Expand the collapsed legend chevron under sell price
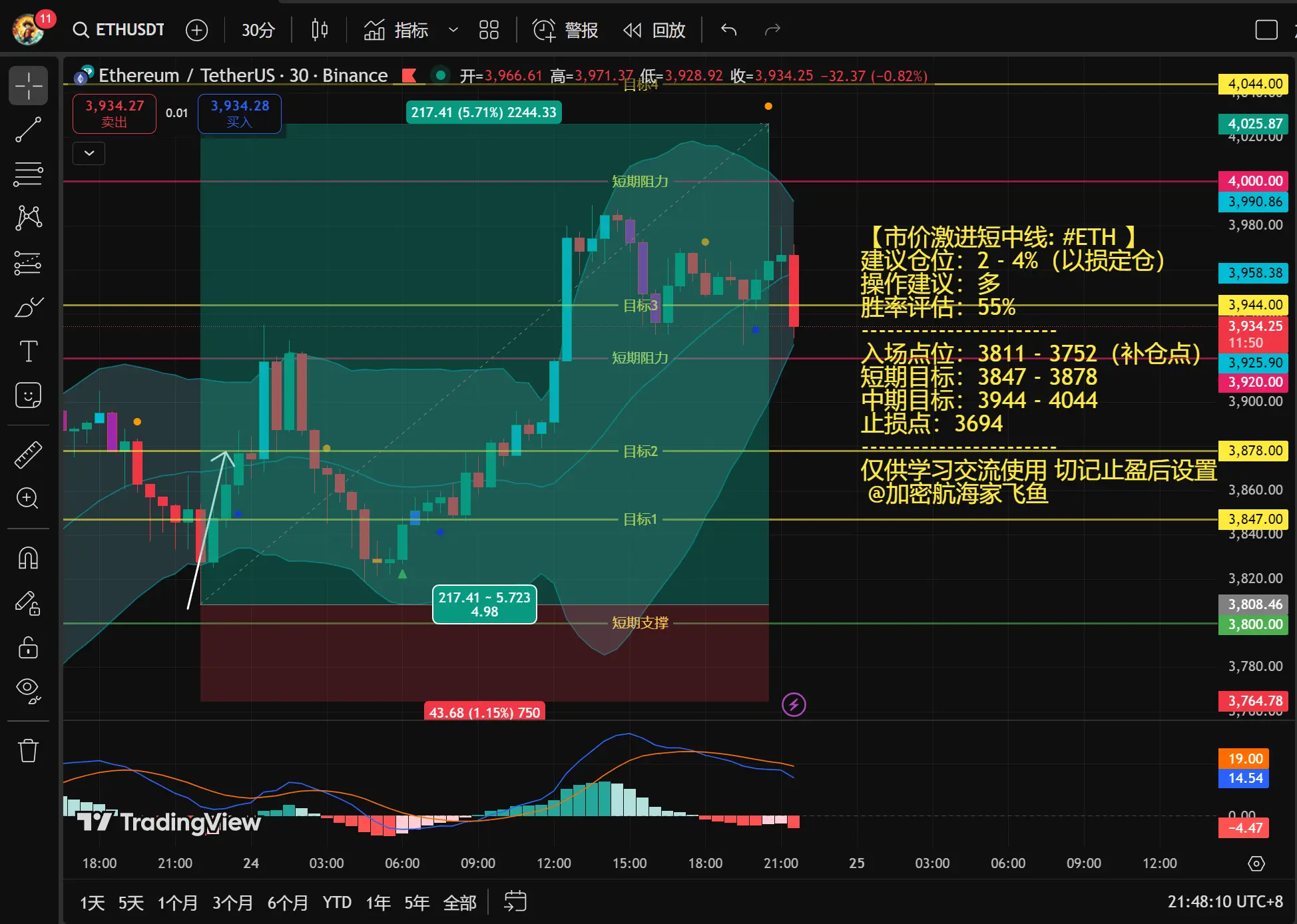1297x924 pixels. pos(89,154)
